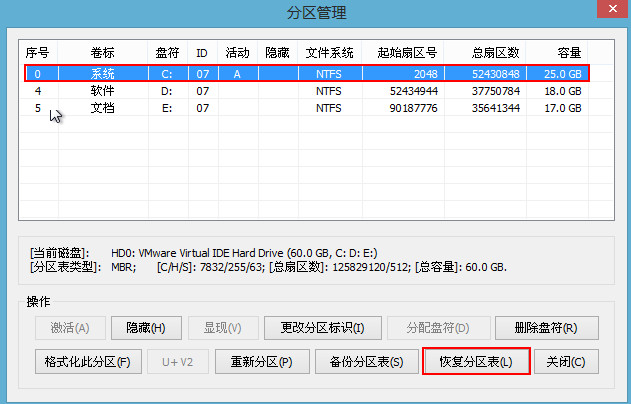Click the 显现(V) unhide button
This screenshot has height=404, width=631.
coord(223,328)
